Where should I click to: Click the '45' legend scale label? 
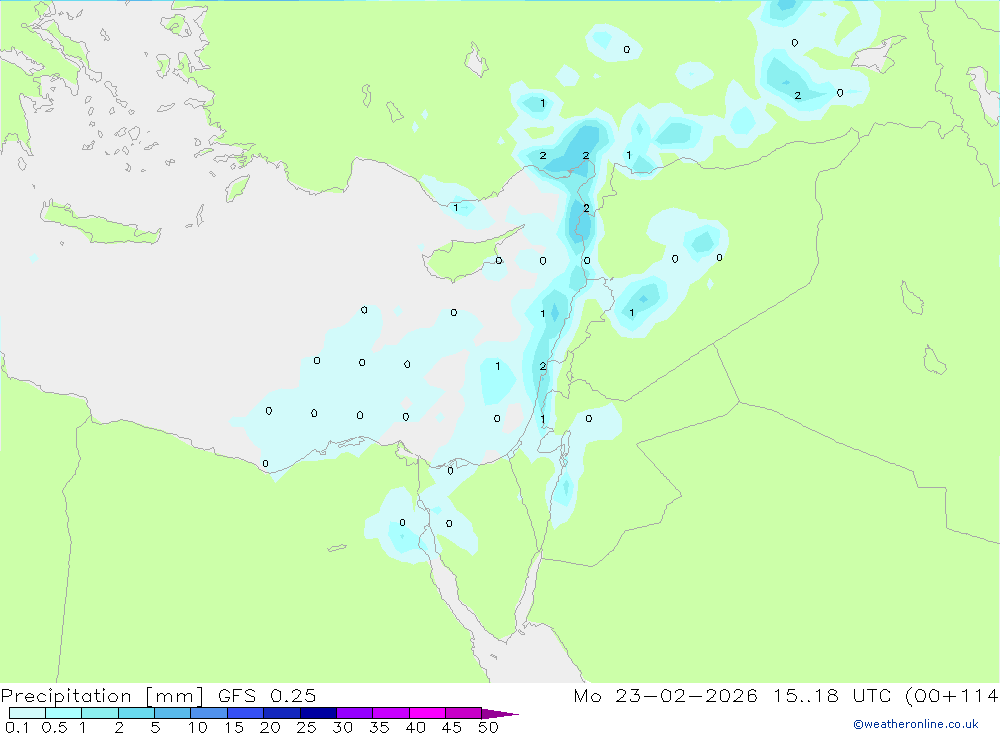click(x=452, y=727)
